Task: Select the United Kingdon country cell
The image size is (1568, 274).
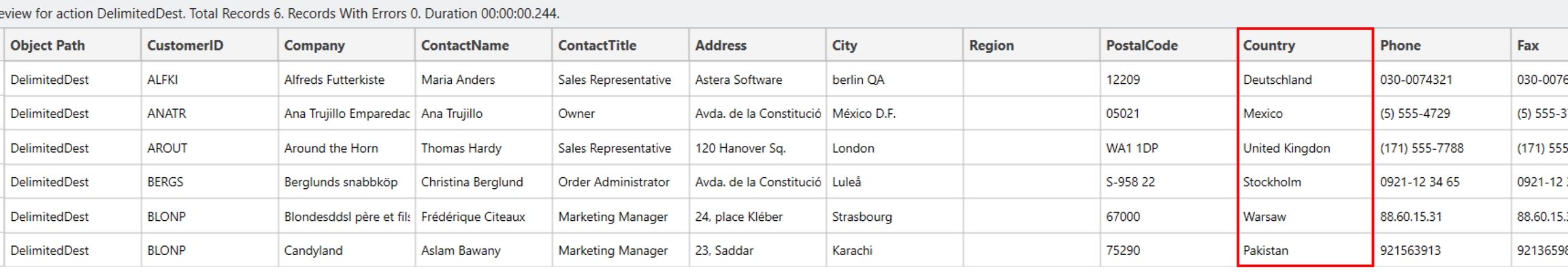Action: 1286,148
